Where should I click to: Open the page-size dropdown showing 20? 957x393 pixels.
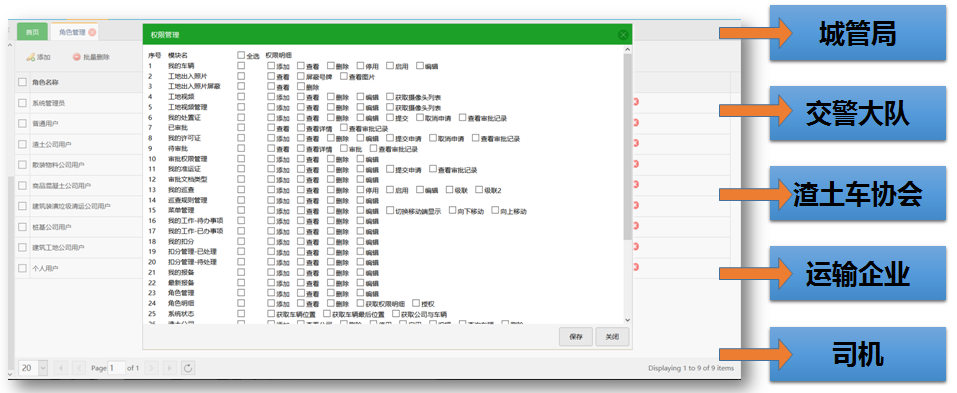tap(43, 368)
